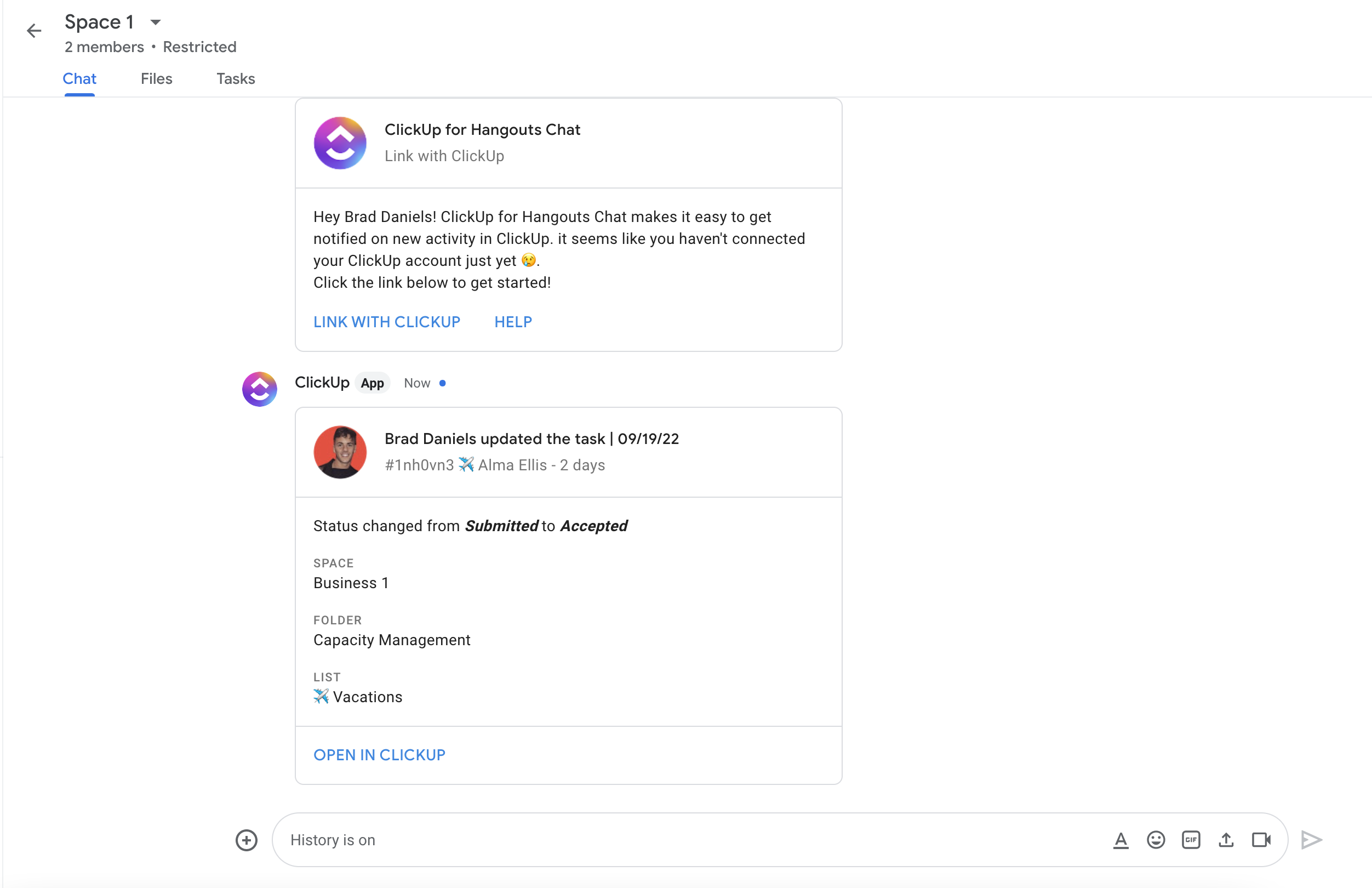Send the message
Viewport: 1372px width, 888px height.
click(x=1311, y=840)
